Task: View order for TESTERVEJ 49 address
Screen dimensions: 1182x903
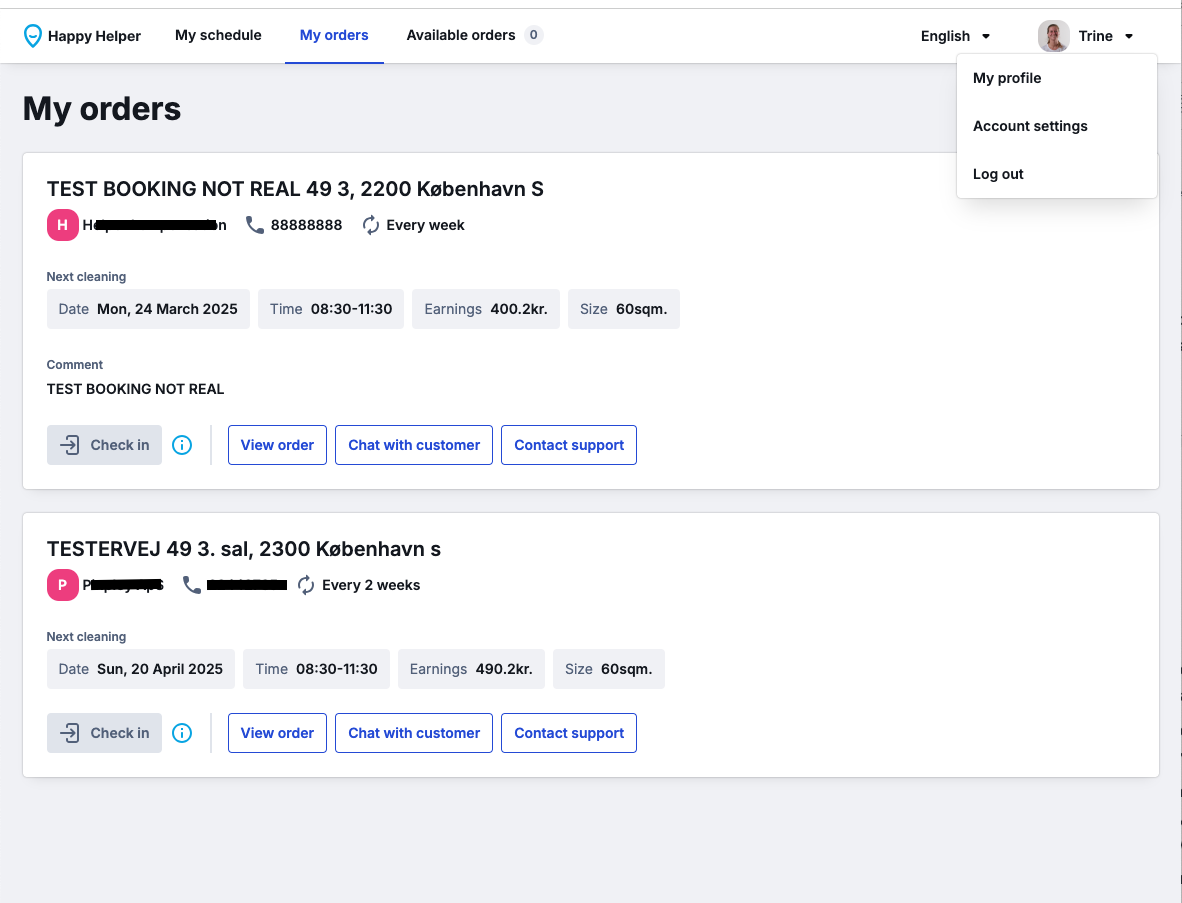Action: pos(277,733)
